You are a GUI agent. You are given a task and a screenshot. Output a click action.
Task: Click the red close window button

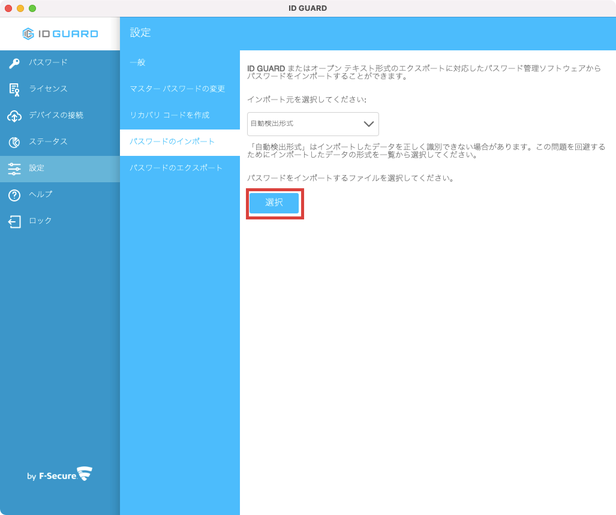pyautogui.click(x=8, y=8)
